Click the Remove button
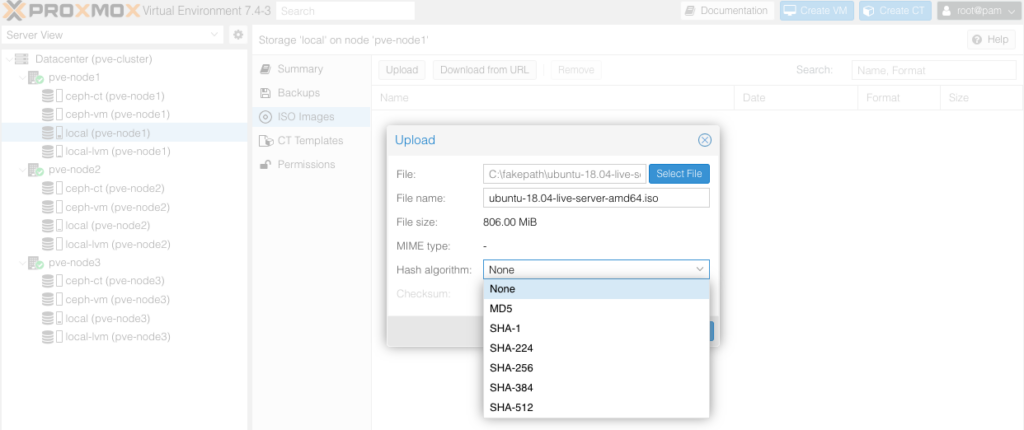Image resolution: width=1024 pixels, height=430 pixels. point(576,70)
